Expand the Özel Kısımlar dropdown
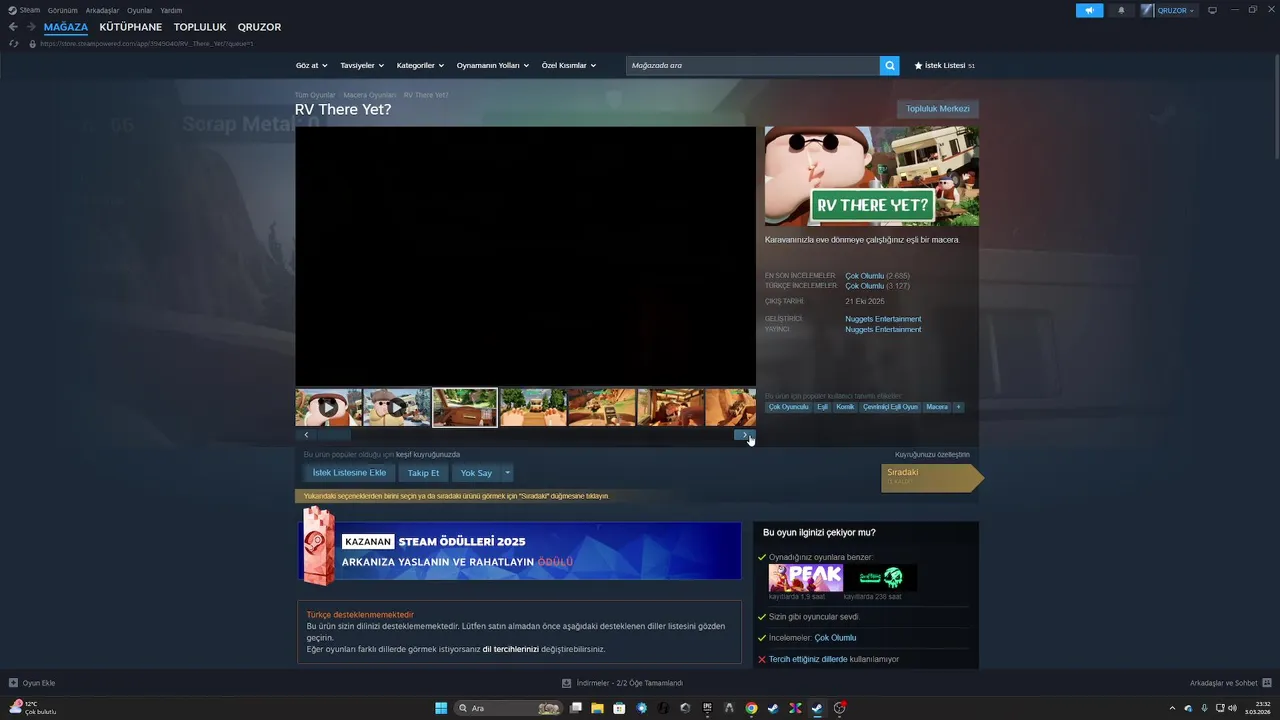 click(568, 65)
